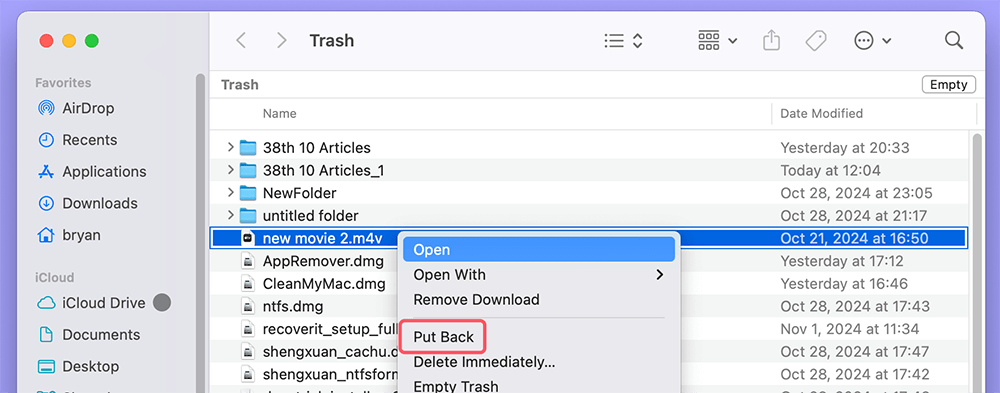The width and height of the screenshot is (1000, 393).
Task: Choose Remove Download in context menu
Action: click(539, 300)
